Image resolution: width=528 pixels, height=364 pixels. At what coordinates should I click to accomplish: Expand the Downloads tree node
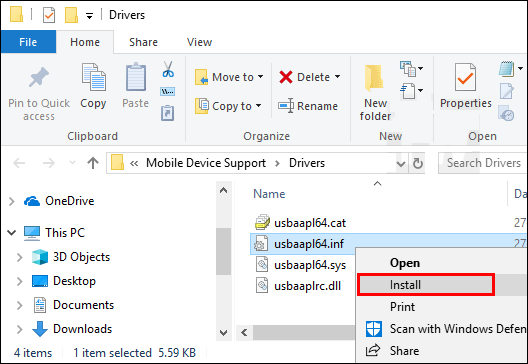pos(20,329)
